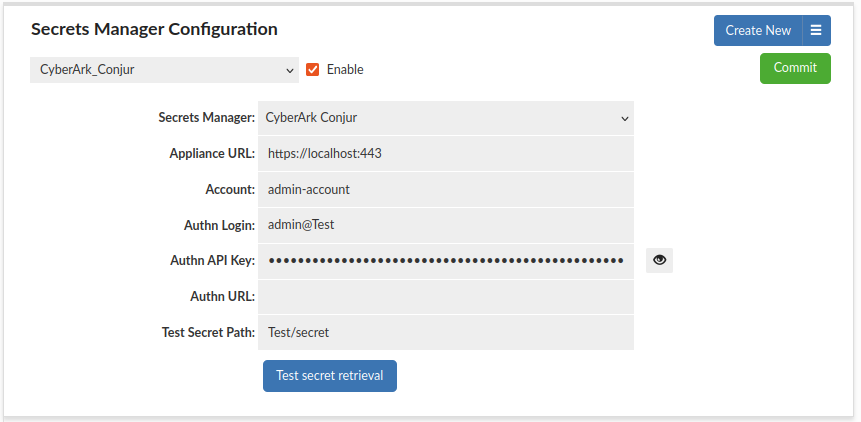Screen dimensions: 861x422
Task: Click the Secrets Manager field label
Action: (207, 118)
